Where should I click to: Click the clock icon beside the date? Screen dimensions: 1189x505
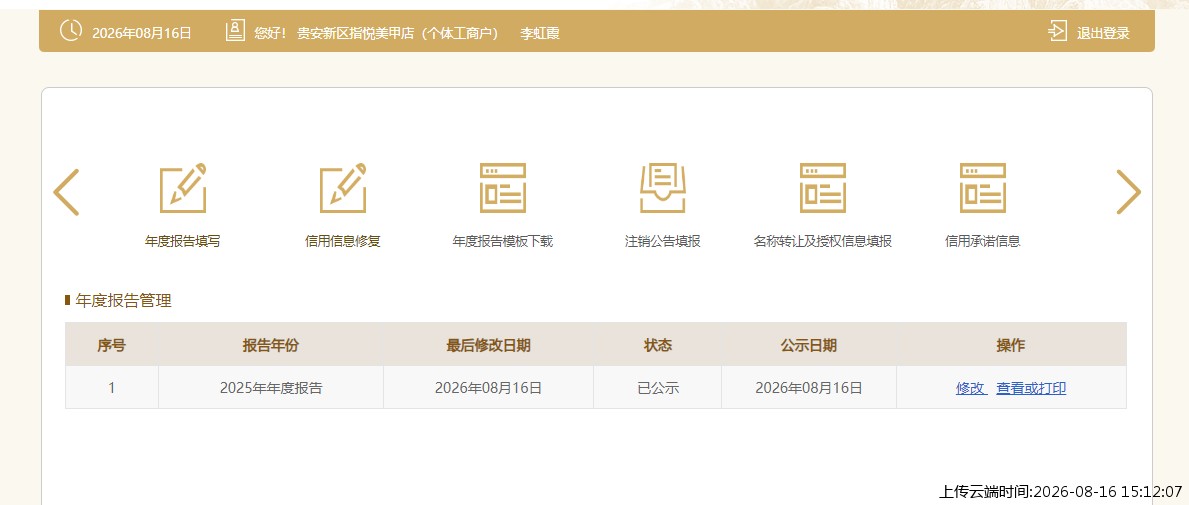71,31
